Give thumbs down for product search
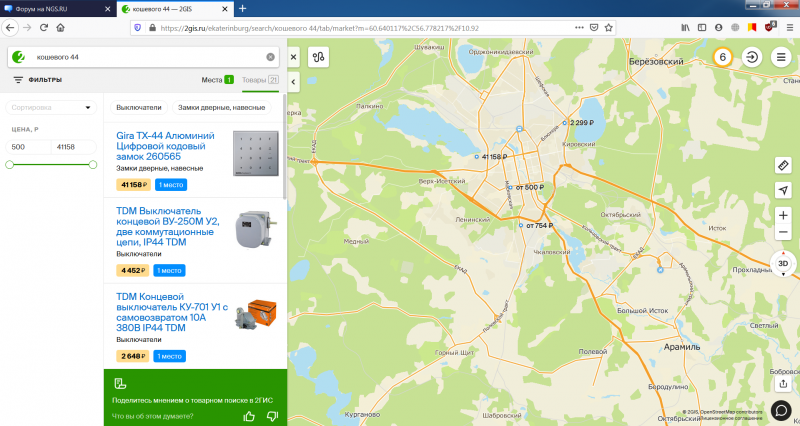 click(x=272, y=416)
